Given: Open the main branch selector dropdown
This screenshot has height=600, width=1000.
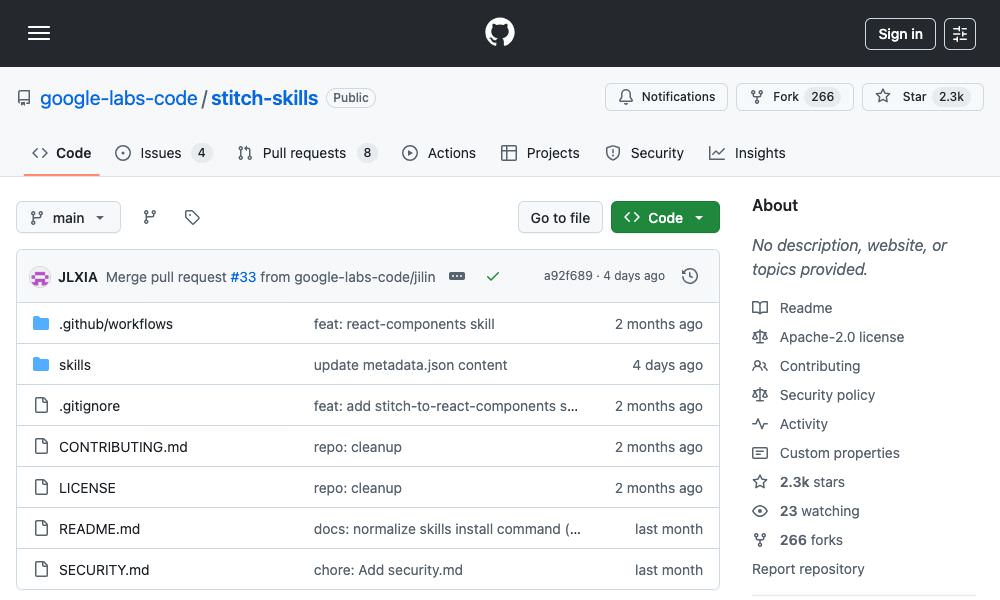Looking at the screenshot, I should pyautogui.click(x=68, y=217).
